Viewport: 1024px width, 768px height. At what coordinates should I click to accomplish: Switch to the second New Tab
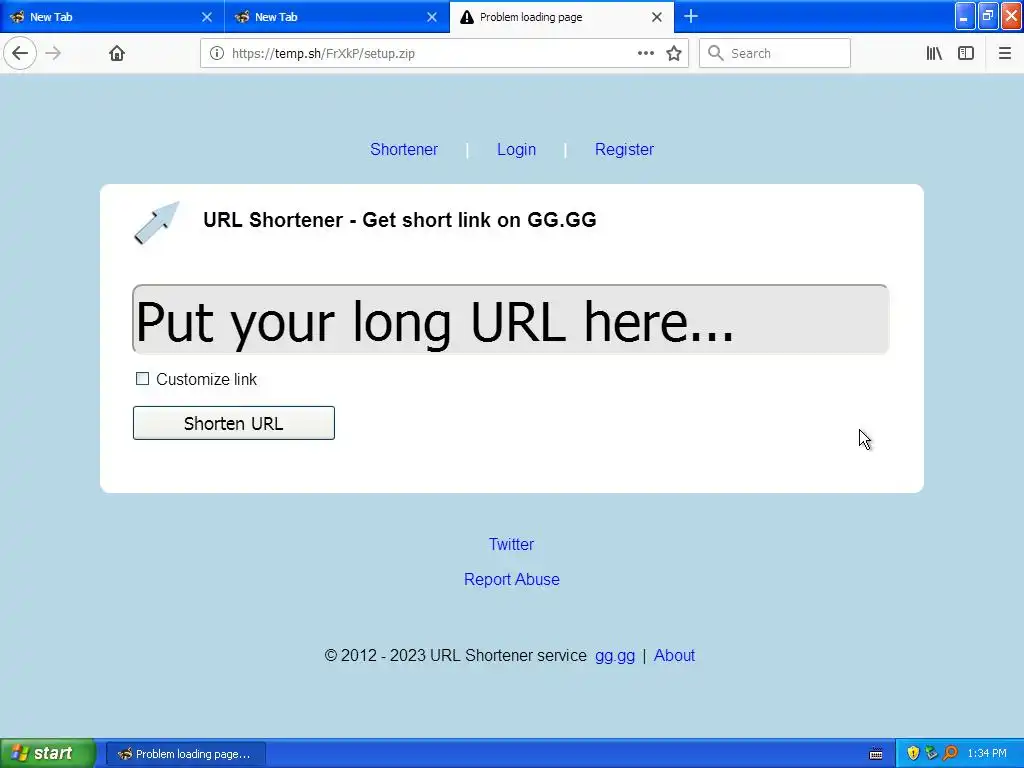pos(337,17)
